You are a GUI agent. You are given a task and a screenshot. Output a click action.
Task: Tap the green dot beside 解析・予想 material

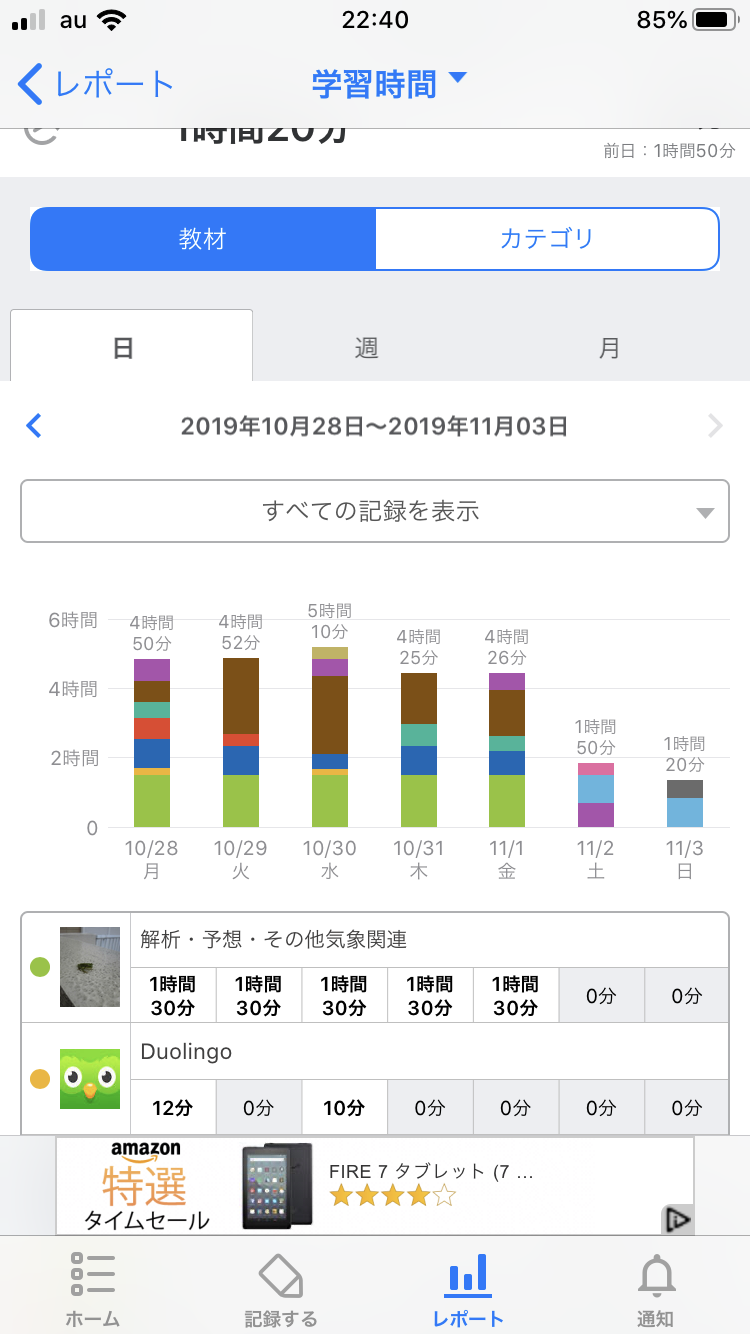(x=40, y=967)
